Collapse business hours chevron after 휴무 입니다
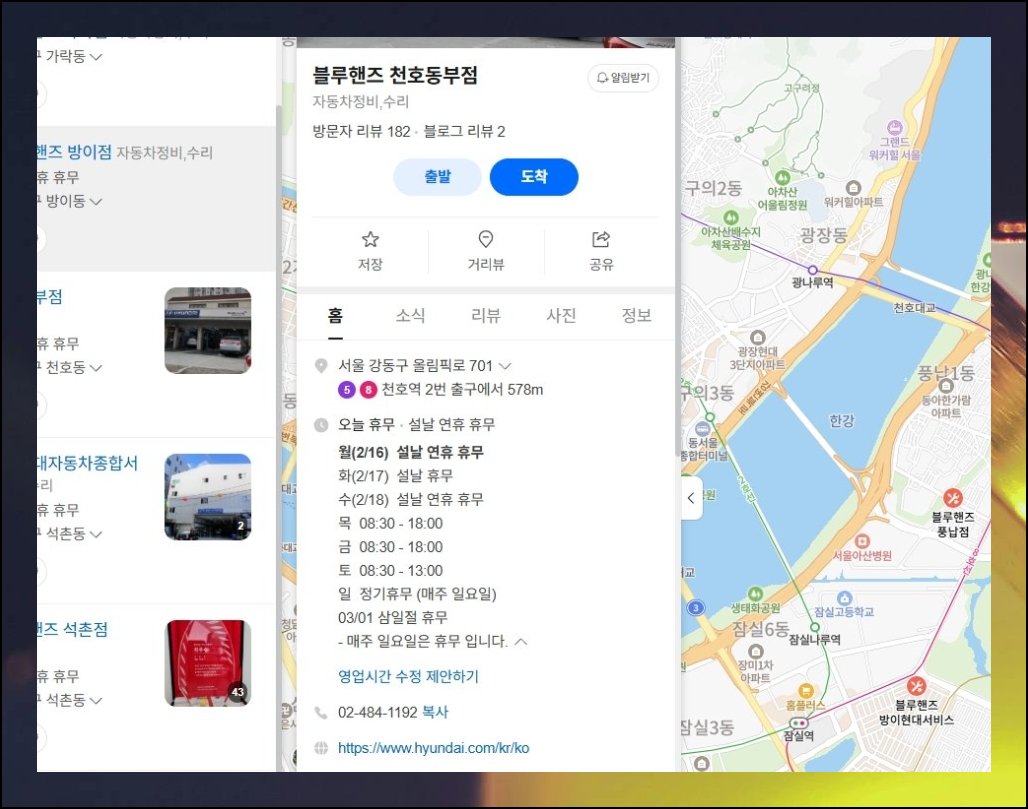 tap(521, 641)
